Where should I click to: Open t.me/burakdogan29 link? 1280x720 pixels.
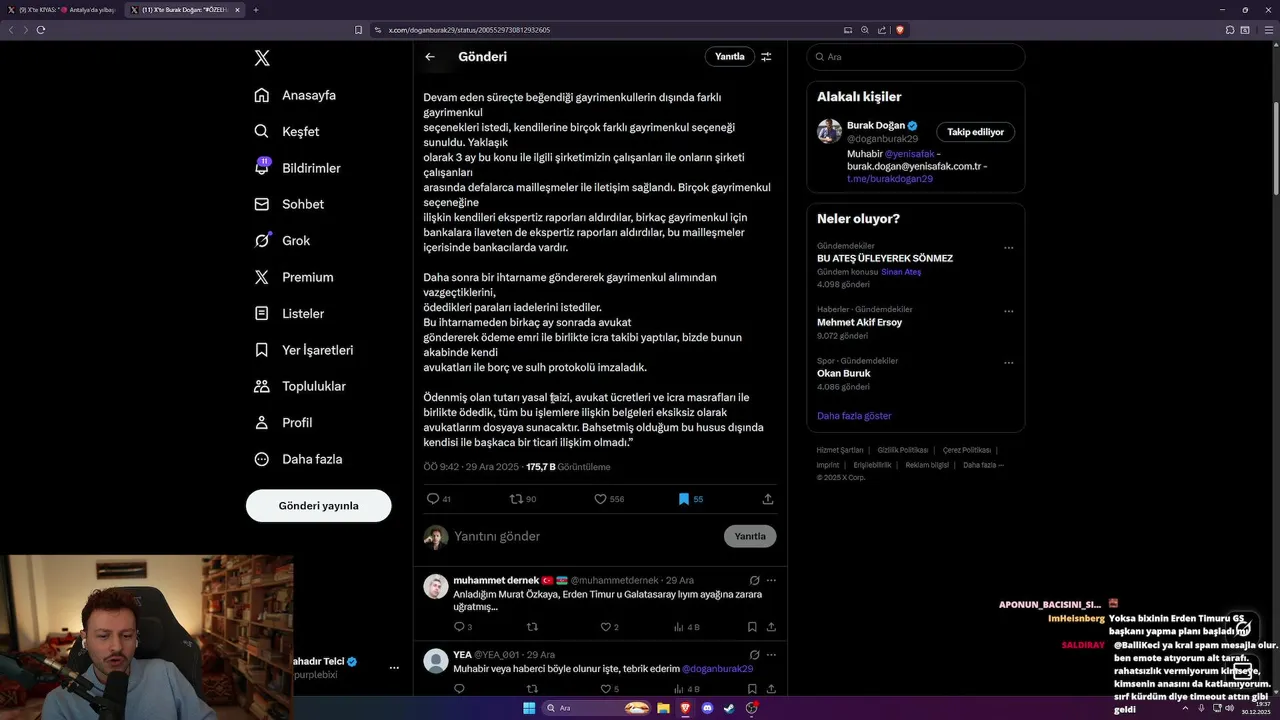(x=890, y=178)
